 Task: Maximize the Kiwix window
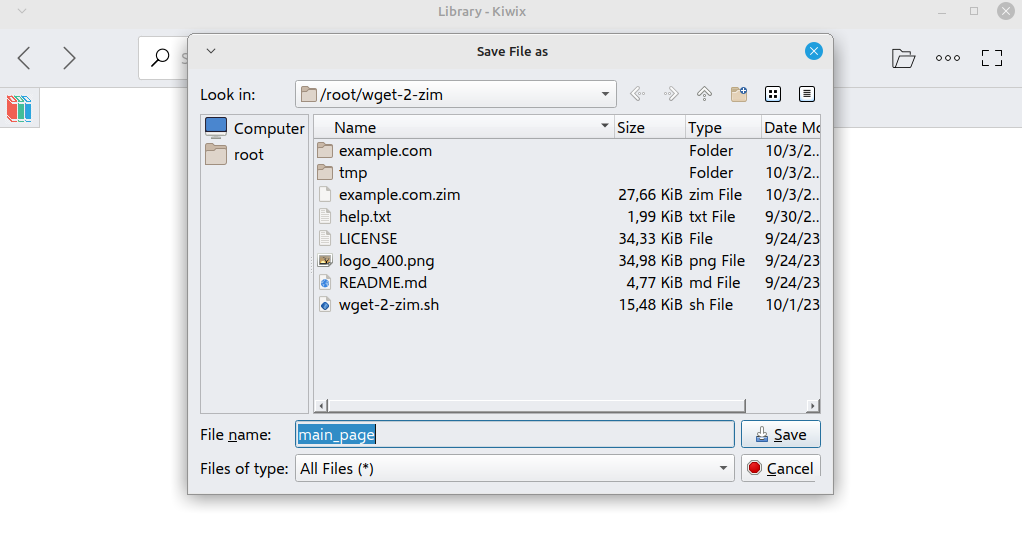point(974,11)
